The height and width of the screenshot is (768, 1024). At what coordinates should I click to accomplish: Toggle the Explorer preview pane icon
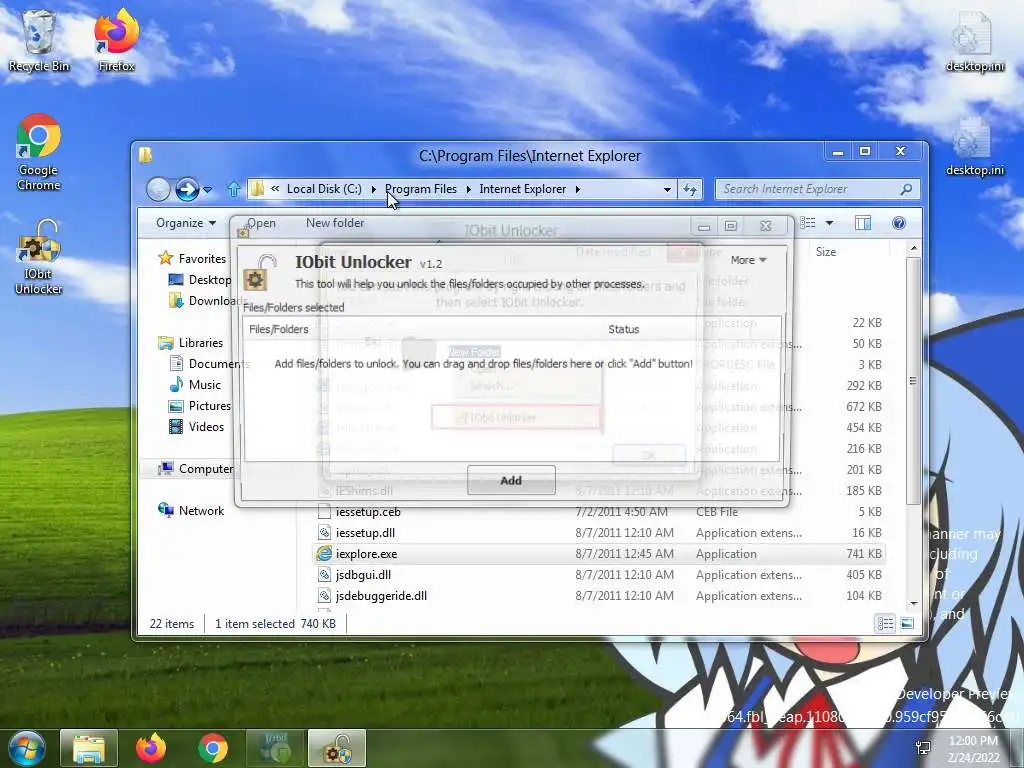pos(863,223)
